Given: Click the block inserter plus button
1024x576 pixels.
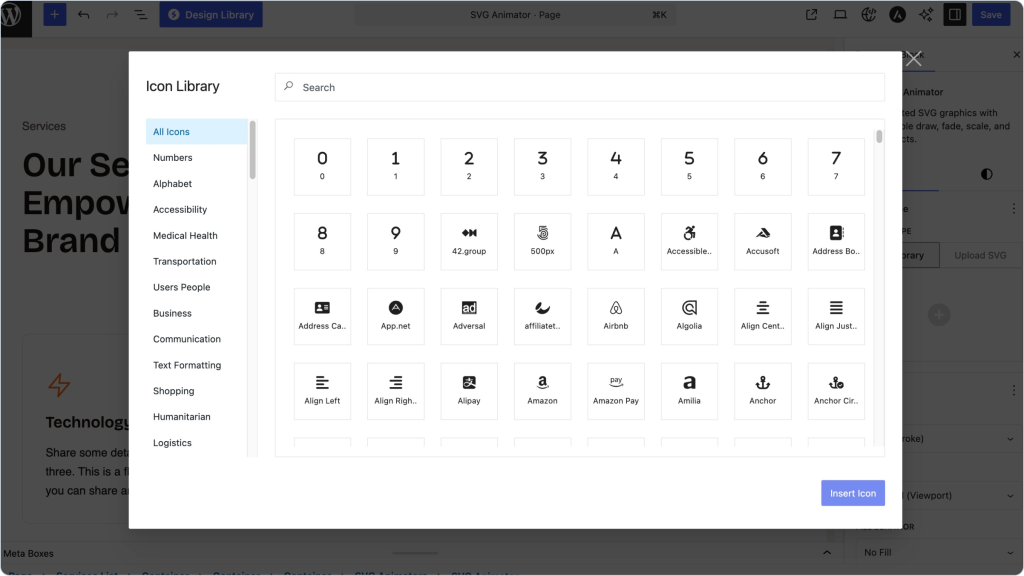Looking at the screenshot, I should [x=55, y=14].
